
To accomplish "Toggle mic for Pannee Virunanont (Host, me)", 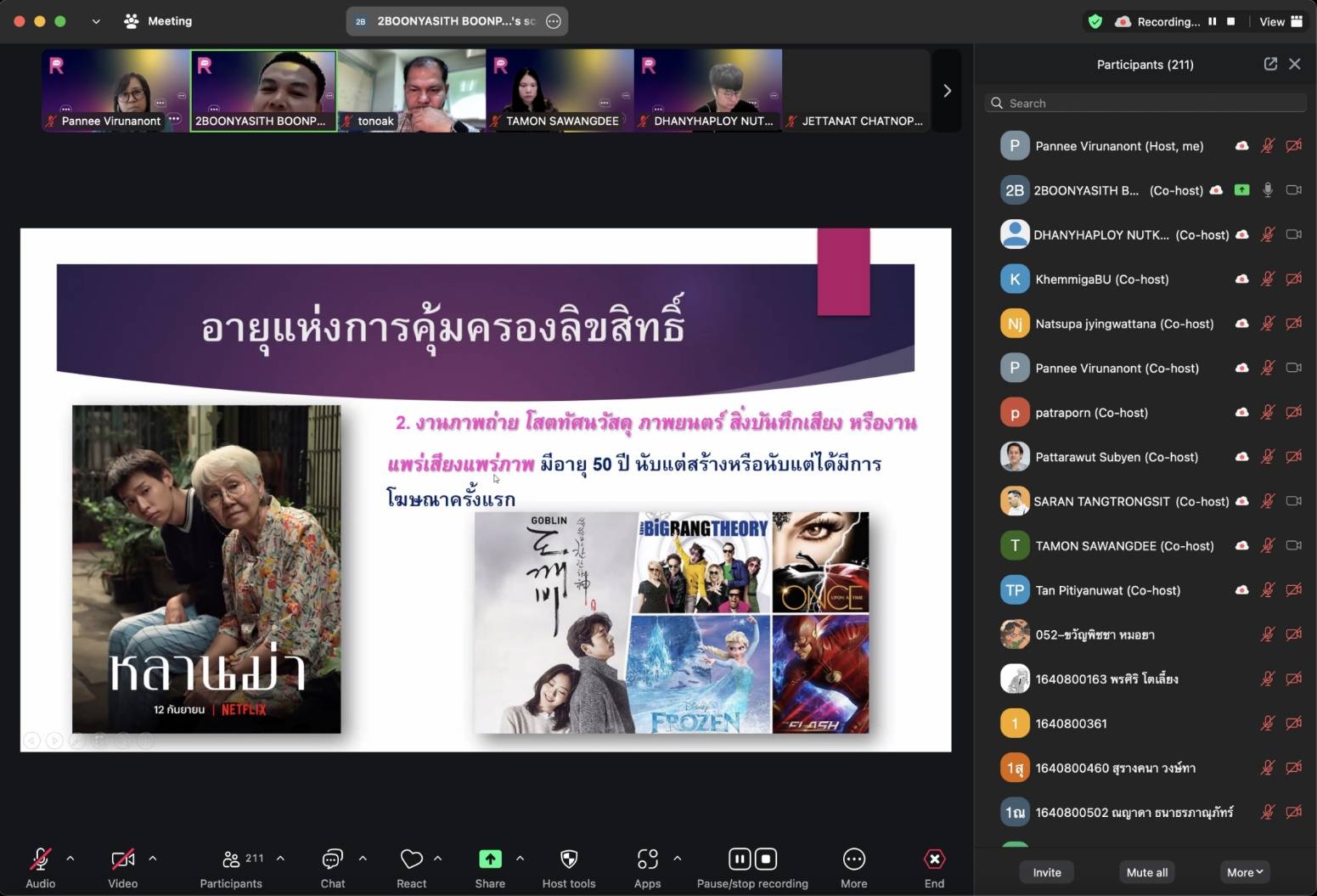I will 1268,146.
